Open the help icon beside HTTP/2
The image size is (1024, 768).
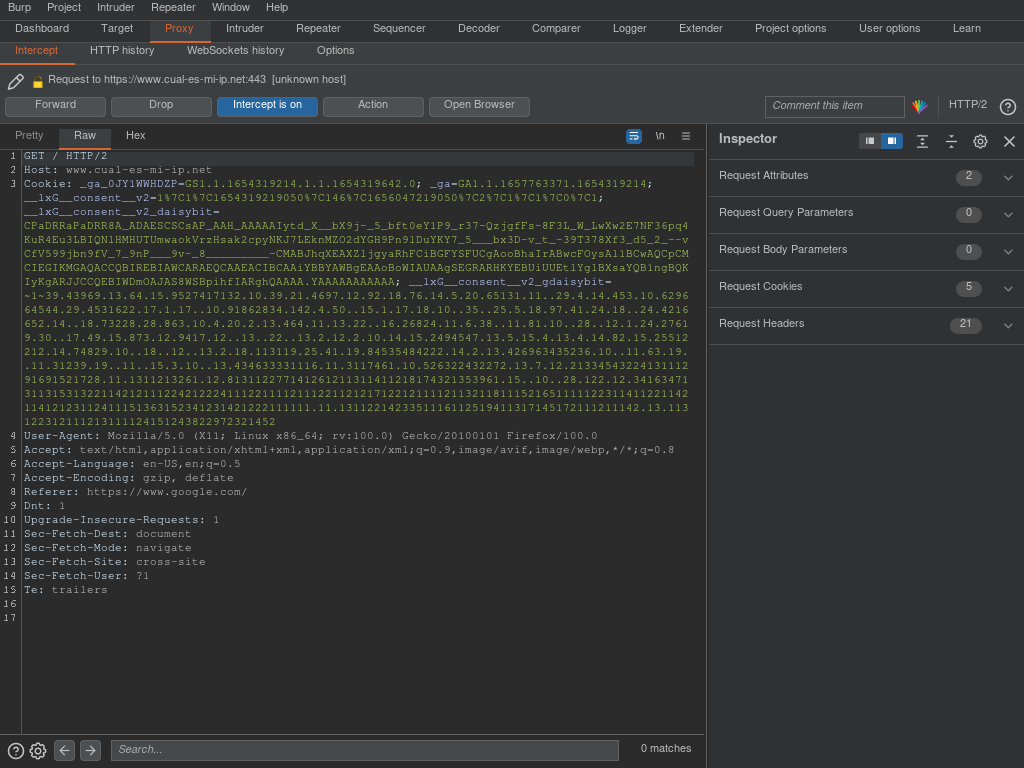click(1007, 107)
